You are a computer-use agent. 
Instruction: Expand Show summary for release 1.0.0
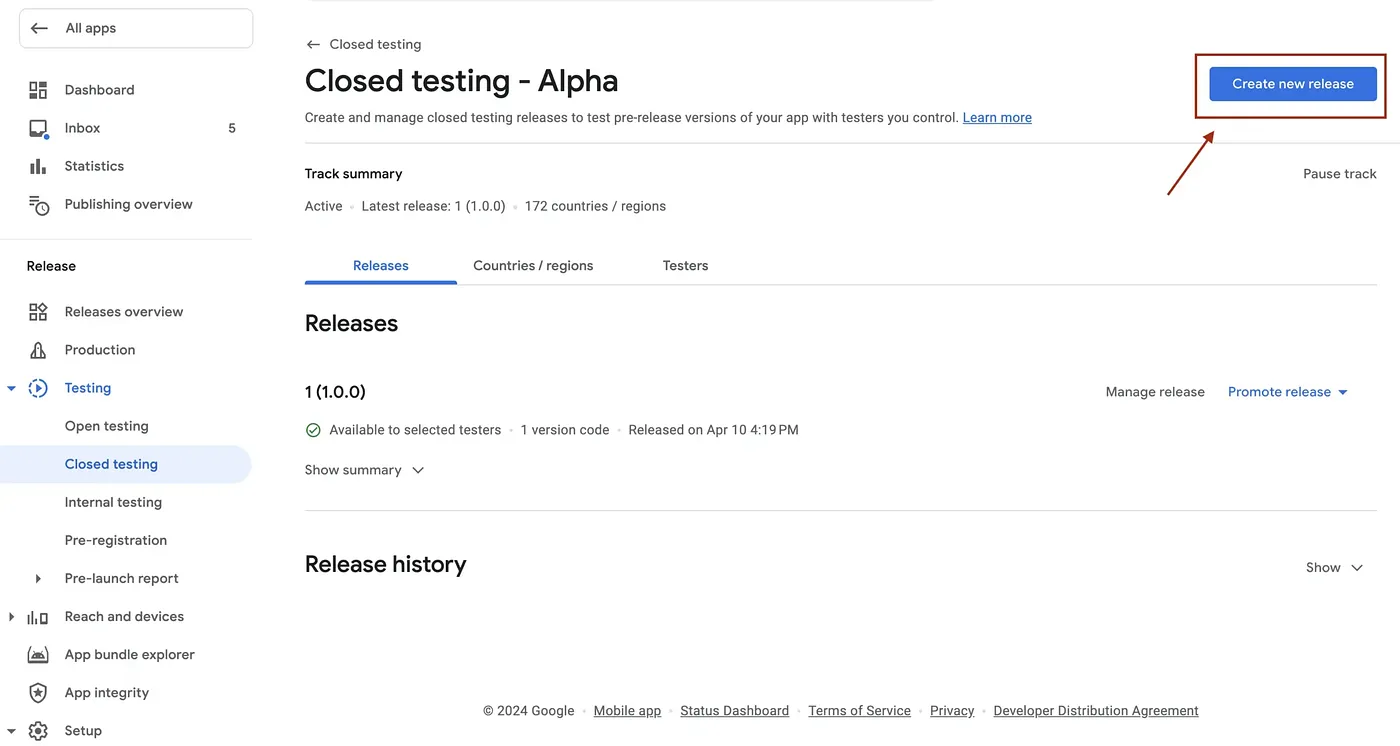[x=365, y=469]
